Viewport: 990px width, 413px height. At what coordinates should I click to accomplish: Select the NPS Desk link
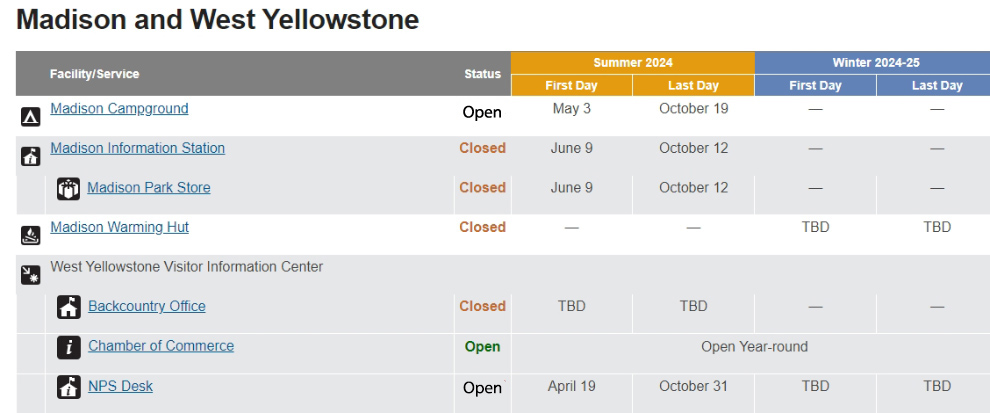click(x=121, y=386)
